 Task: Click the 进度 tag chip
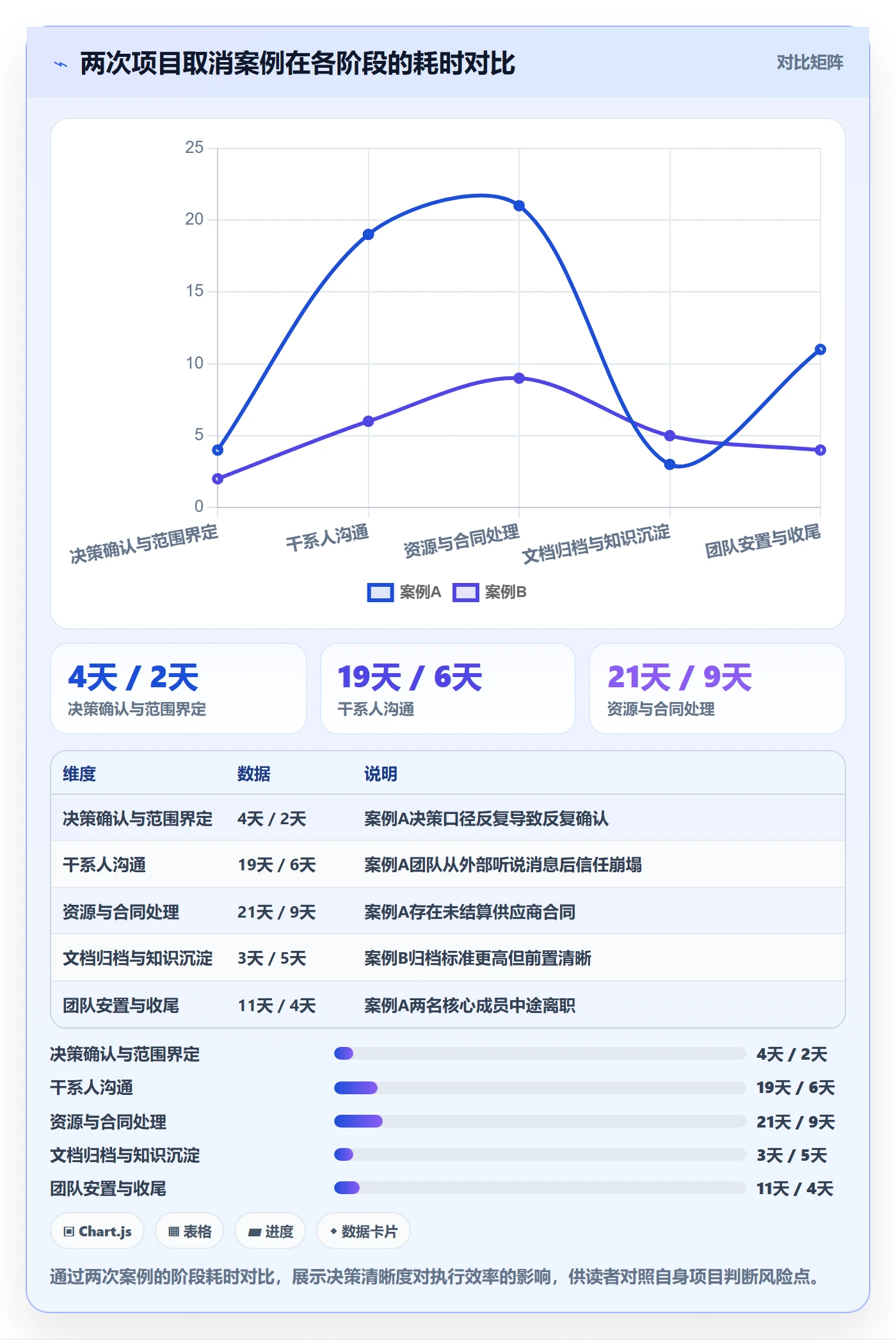click(x=270, y=1231)
